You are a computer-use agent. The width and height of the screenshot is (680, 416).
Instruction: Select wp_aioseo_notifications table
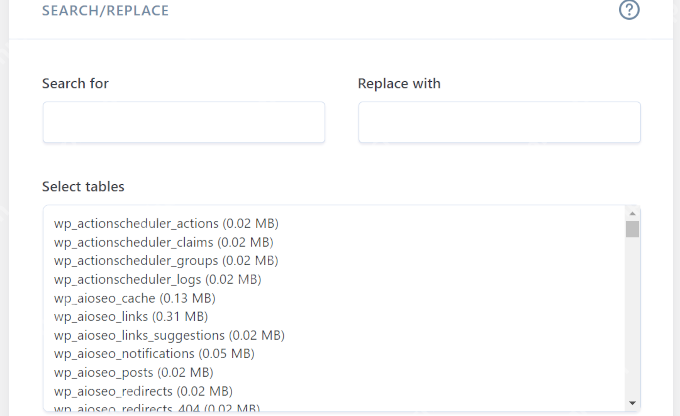pos(154,354)
